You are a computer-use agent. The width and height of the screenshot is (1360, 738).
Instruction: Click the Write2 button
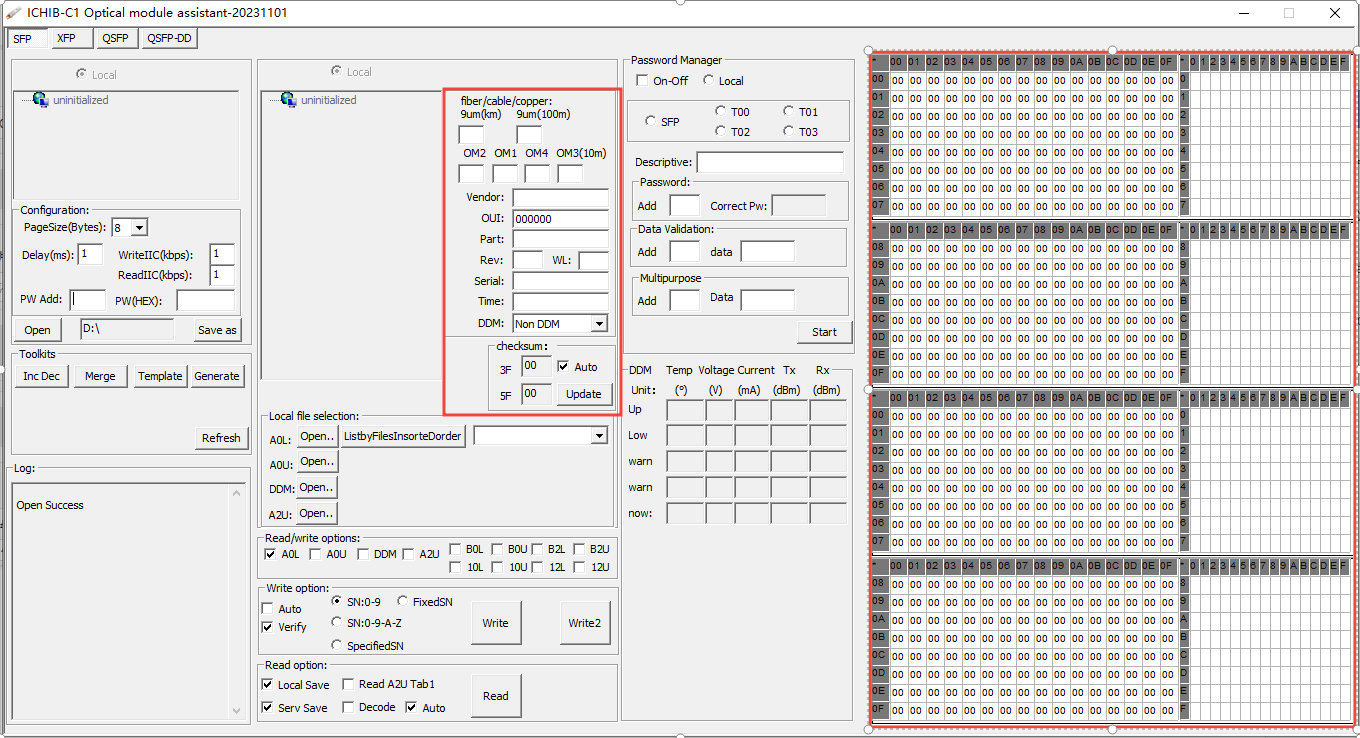point(585,623)
